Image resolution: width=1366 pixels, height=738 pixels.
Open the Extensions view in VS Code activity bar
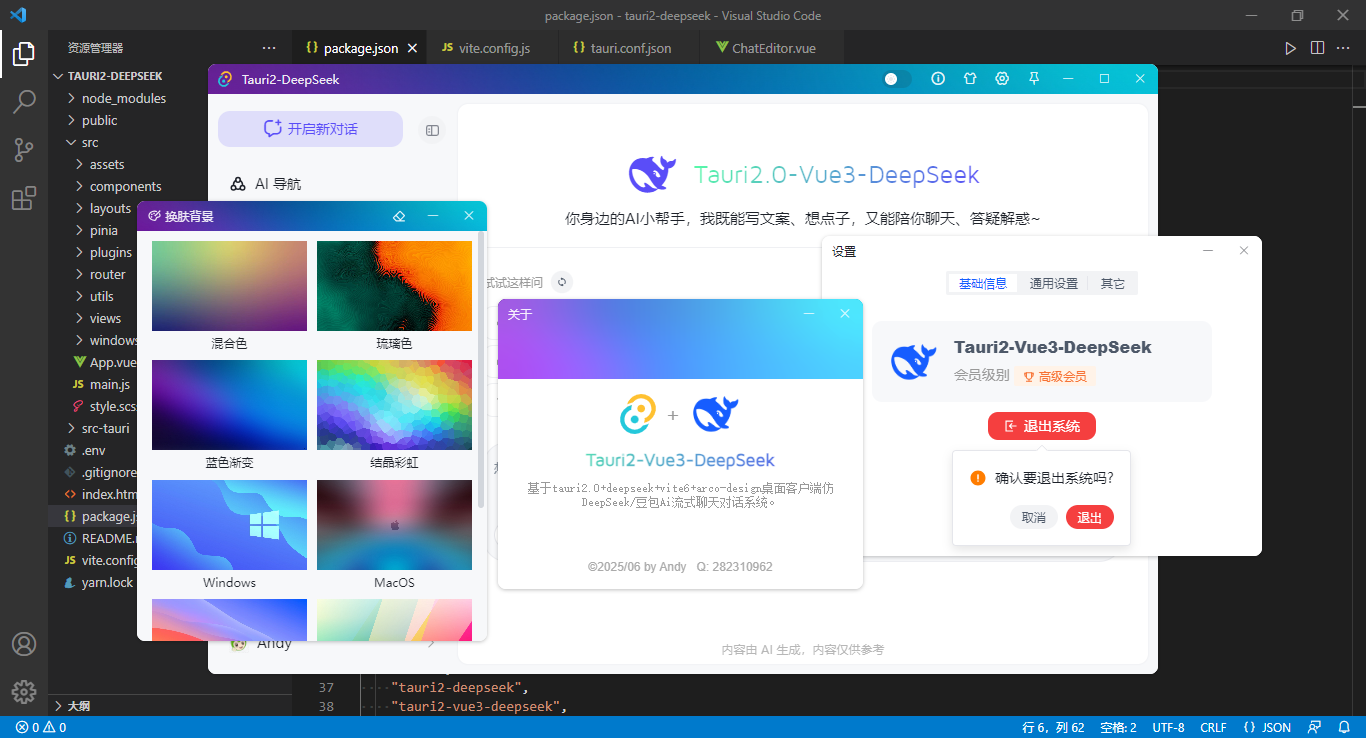pyautogui.click(x=23, y=198)
